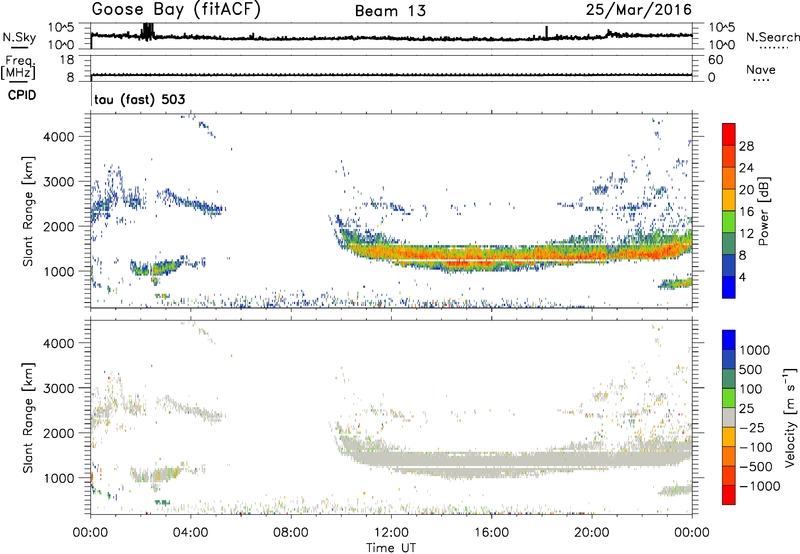Select the 'N.Sky' legend label
This screenshot has height=554, width=800.
pyautogui.click(x=19, y=37)
